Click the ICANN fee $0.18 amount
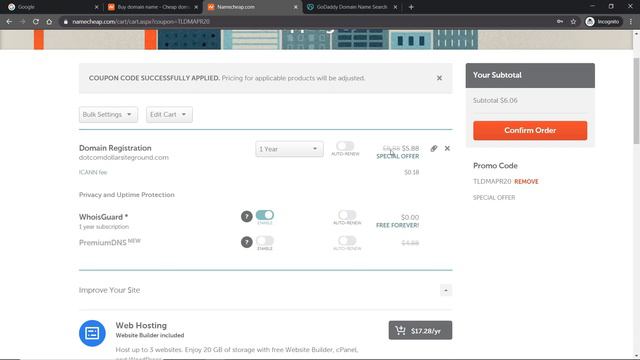This screenshot has width=640, height=360. [x=411, y=172]
